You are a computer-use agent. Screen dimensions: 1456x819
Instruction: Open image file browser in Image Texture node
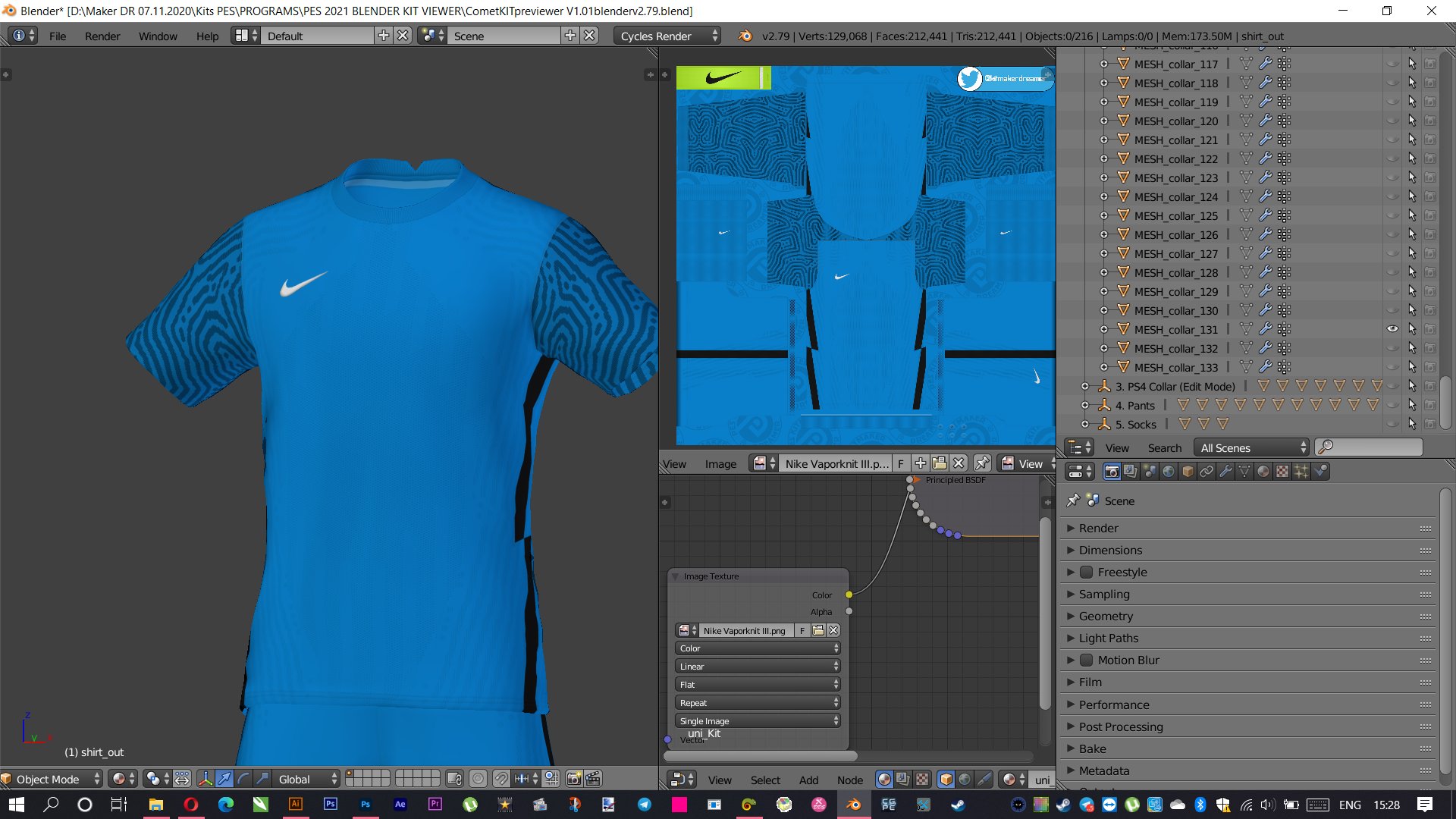coord(818,630)
